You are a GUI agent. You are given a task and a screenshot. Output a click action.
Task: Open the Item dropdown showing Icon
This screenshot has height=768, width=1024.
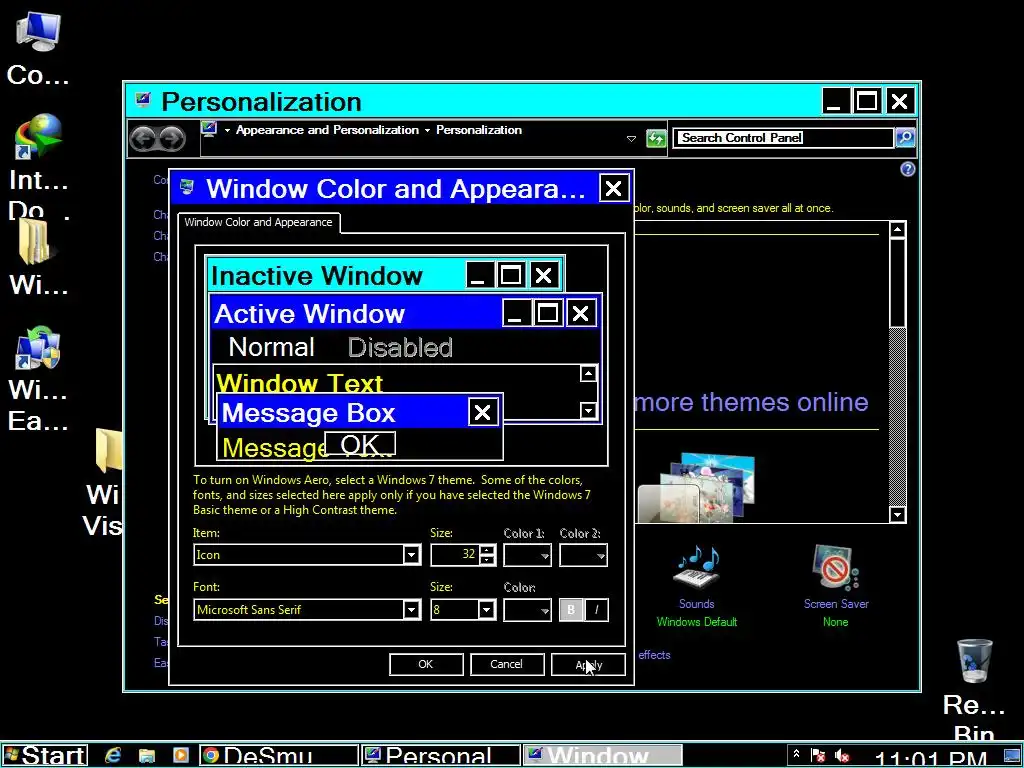click(x=411, y=555)
